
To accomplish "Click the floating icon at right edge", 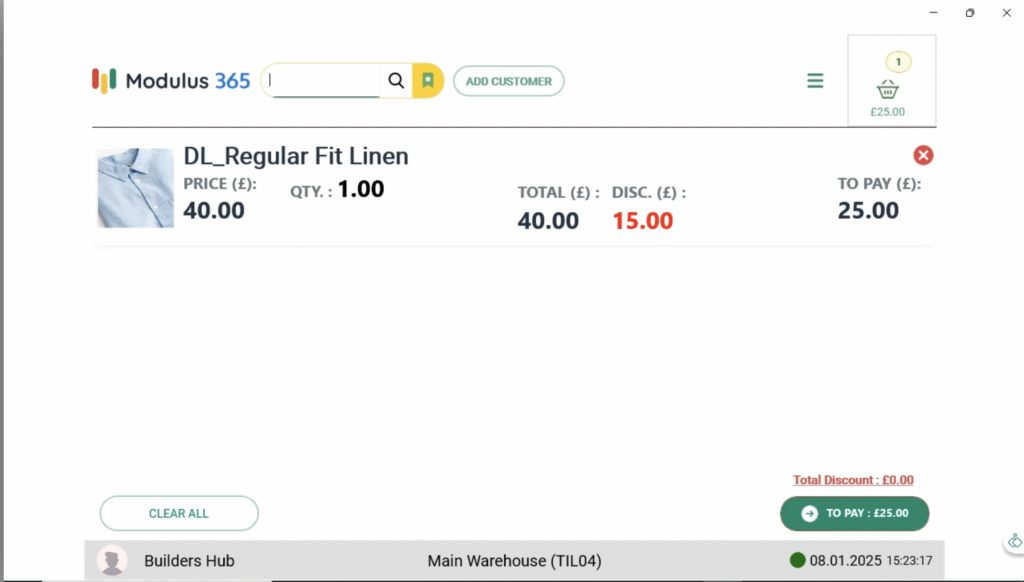I will pyautogui.click(x=1014, y=541).
